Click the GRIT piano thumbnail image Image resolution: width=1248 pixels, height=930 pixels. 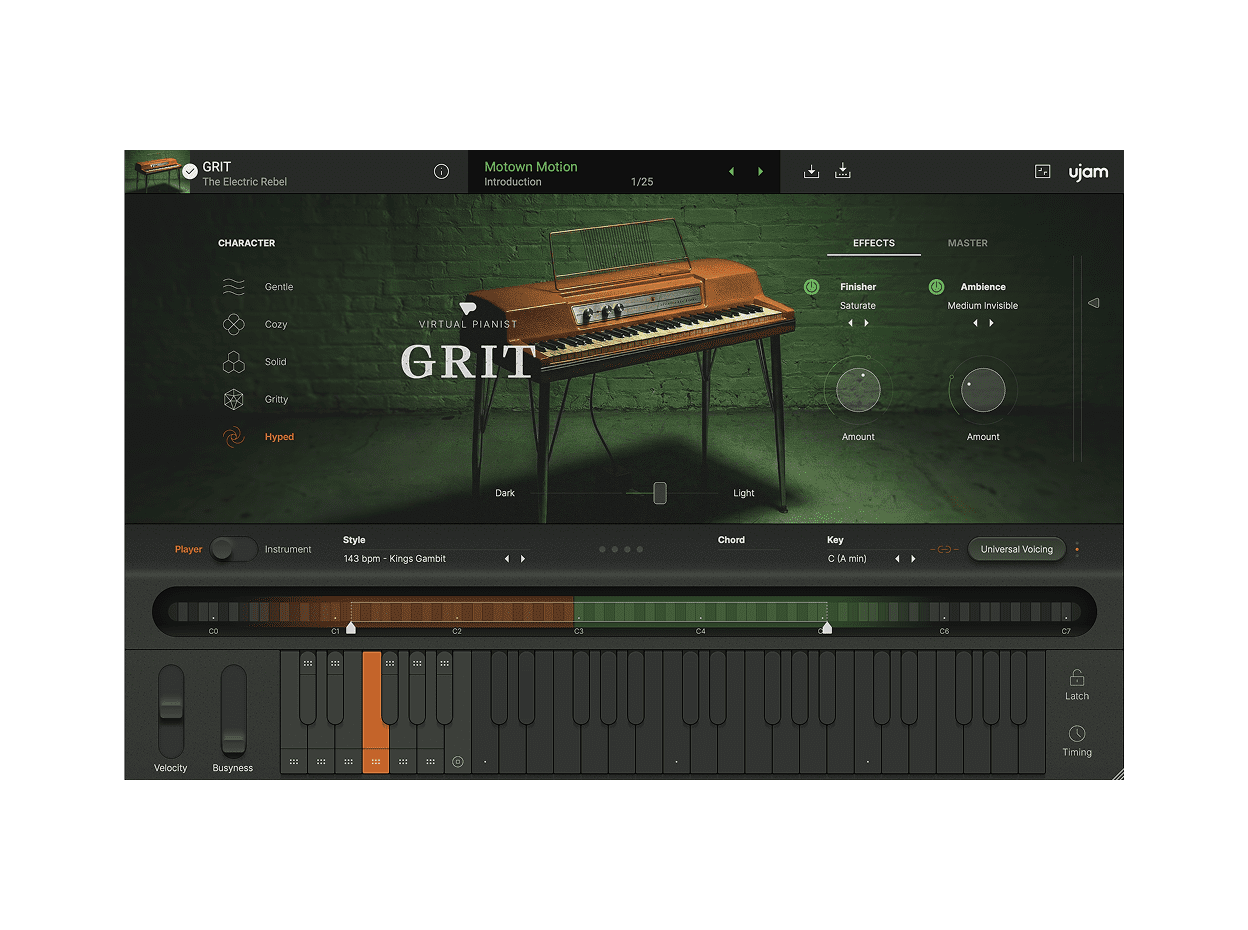(156, 172)
